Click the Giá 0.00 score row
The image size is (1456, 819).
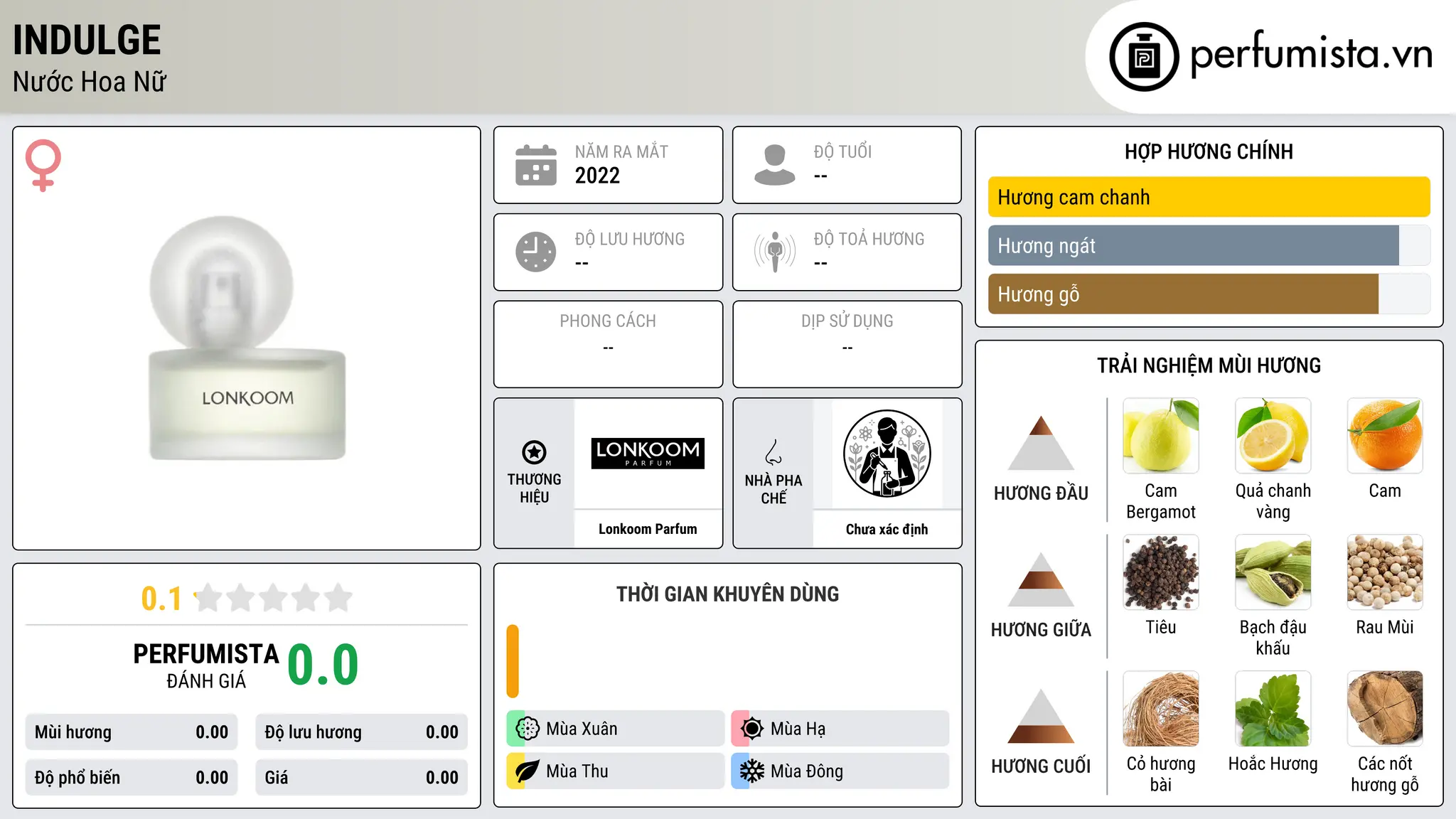coord(361,778)
